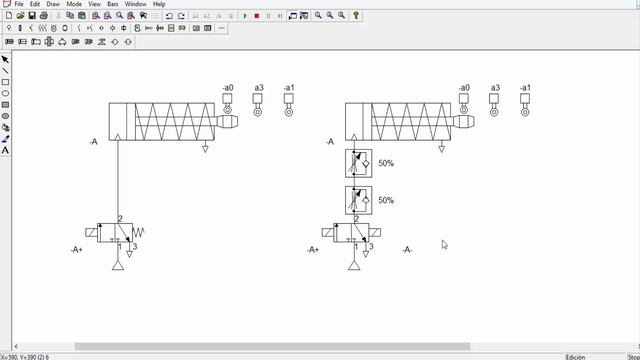This screenshot has width=640, height=360.
Task: Click the -a1 sensor of the right circuit
Action: [525, 105]
